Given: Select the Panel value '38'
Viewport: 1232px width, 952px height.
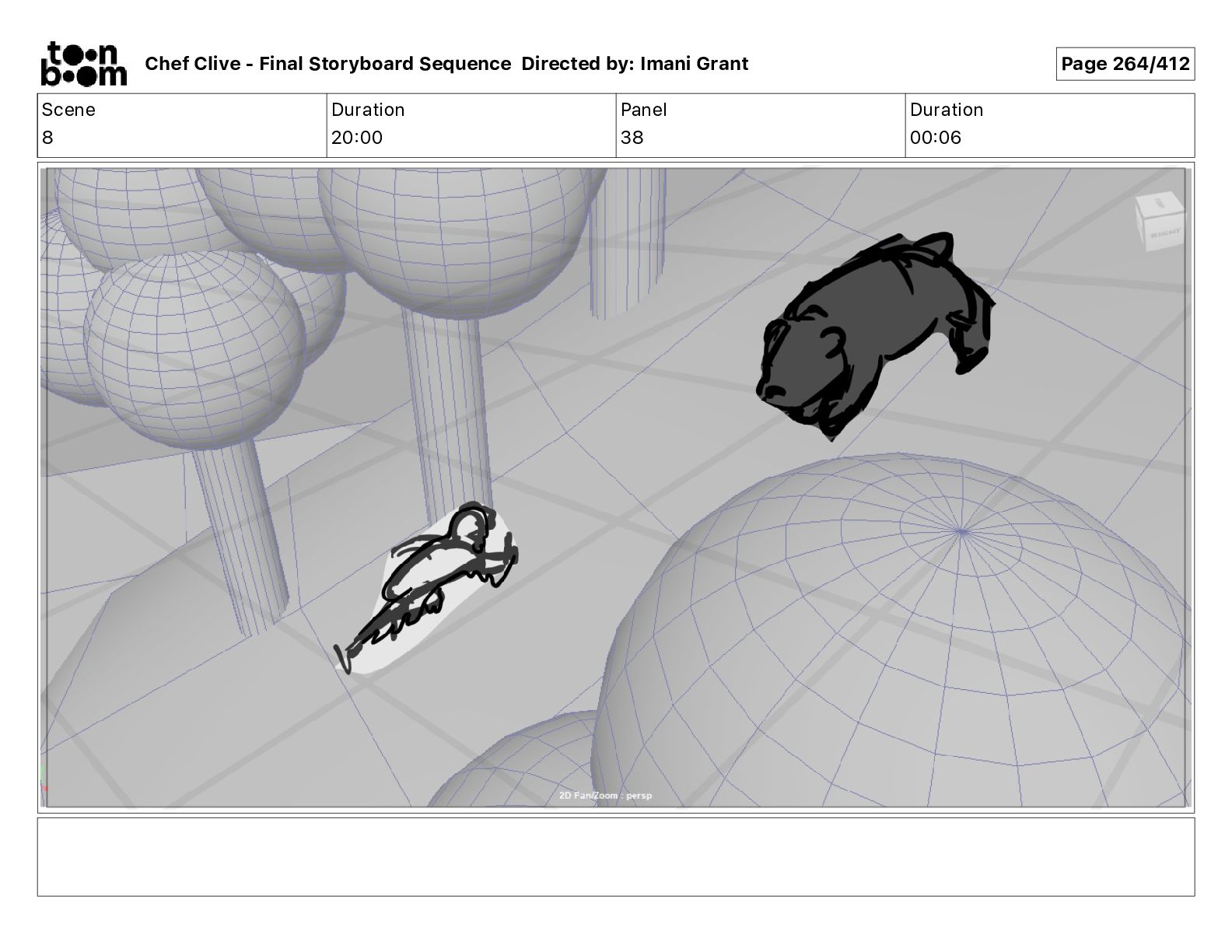Looking at the screenshot, I should coord(632,138).
